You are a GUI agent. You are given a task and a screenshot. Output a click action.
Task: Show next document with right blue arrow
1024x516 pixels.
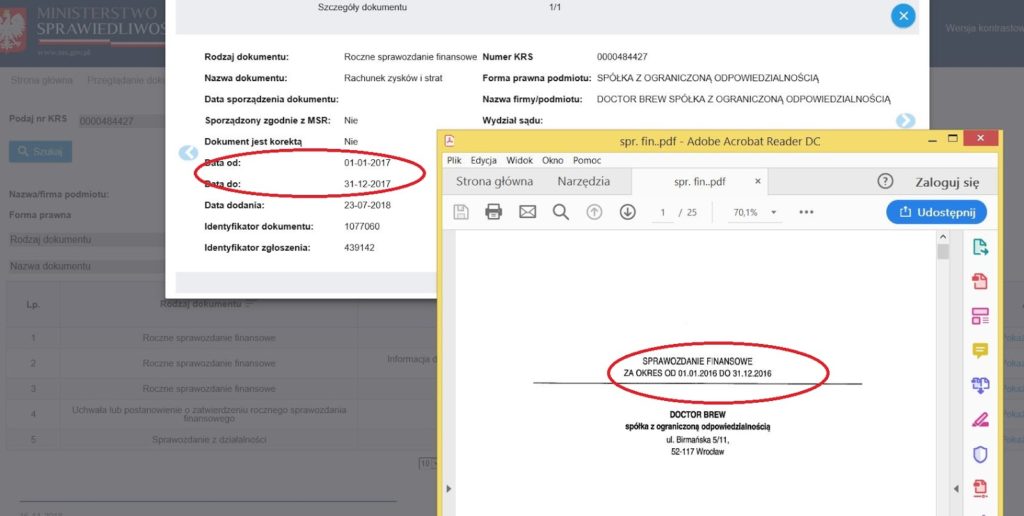pyautogui.click(x=905, y=120)
